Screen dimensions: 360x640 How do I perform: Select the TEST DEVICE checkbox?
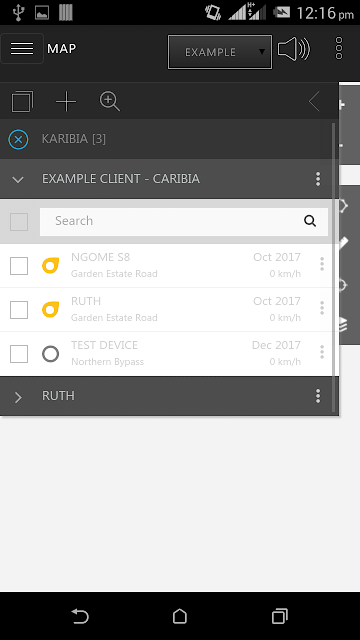(x=19, y=354)
